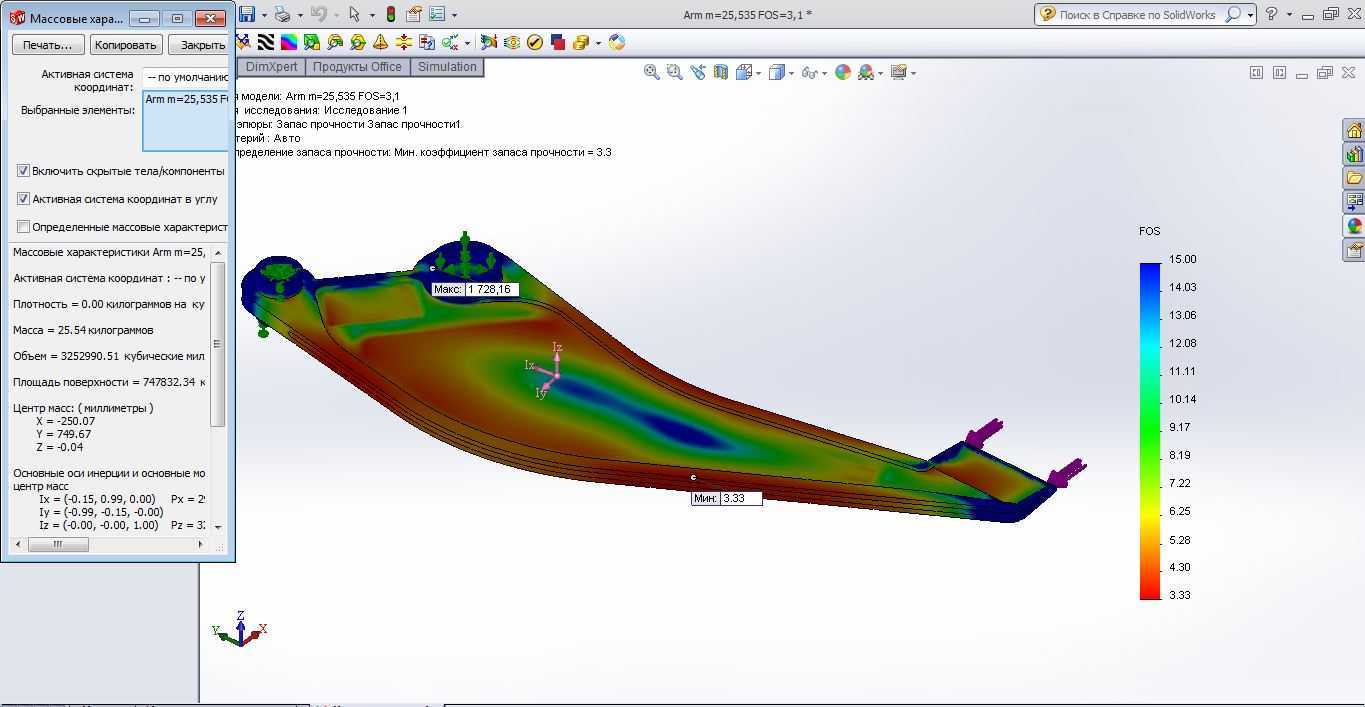The width and height of the screenshot is (1365, 707).
Task: Click the Закрыть button
Action: point(199,45)
